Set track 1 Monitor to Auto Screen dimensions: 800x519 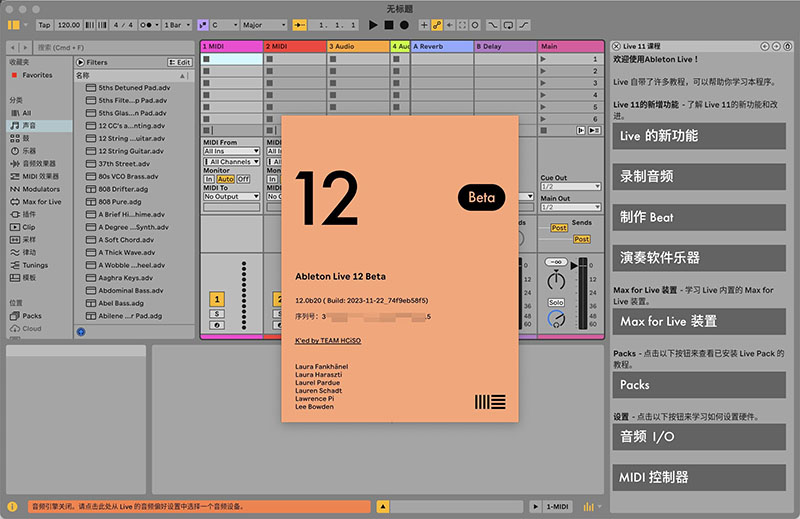(225, 179)
